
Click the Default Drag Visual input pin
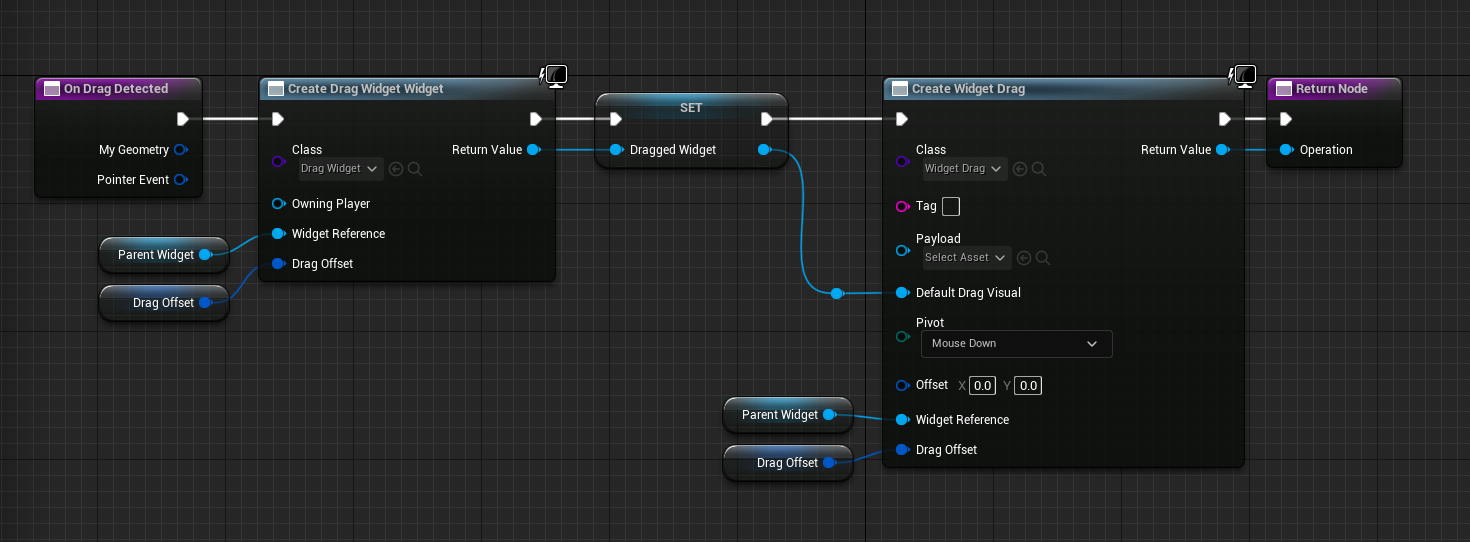tap(902, 293)
